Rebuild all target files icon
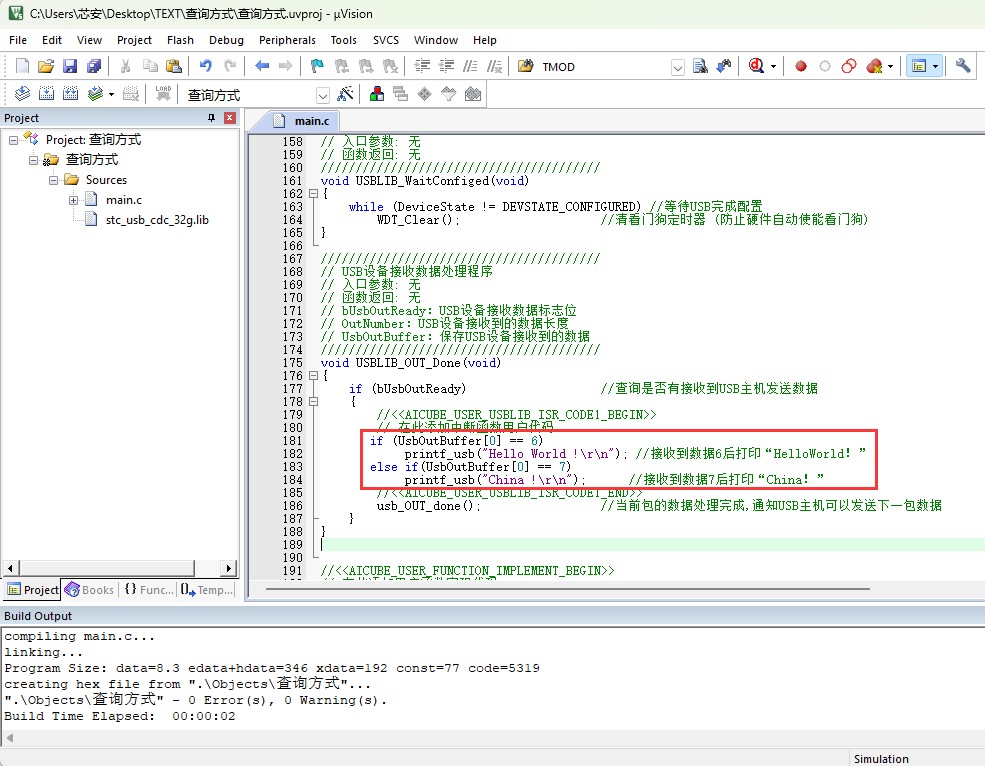Screen dimensions: 985x766 point(70,94)
